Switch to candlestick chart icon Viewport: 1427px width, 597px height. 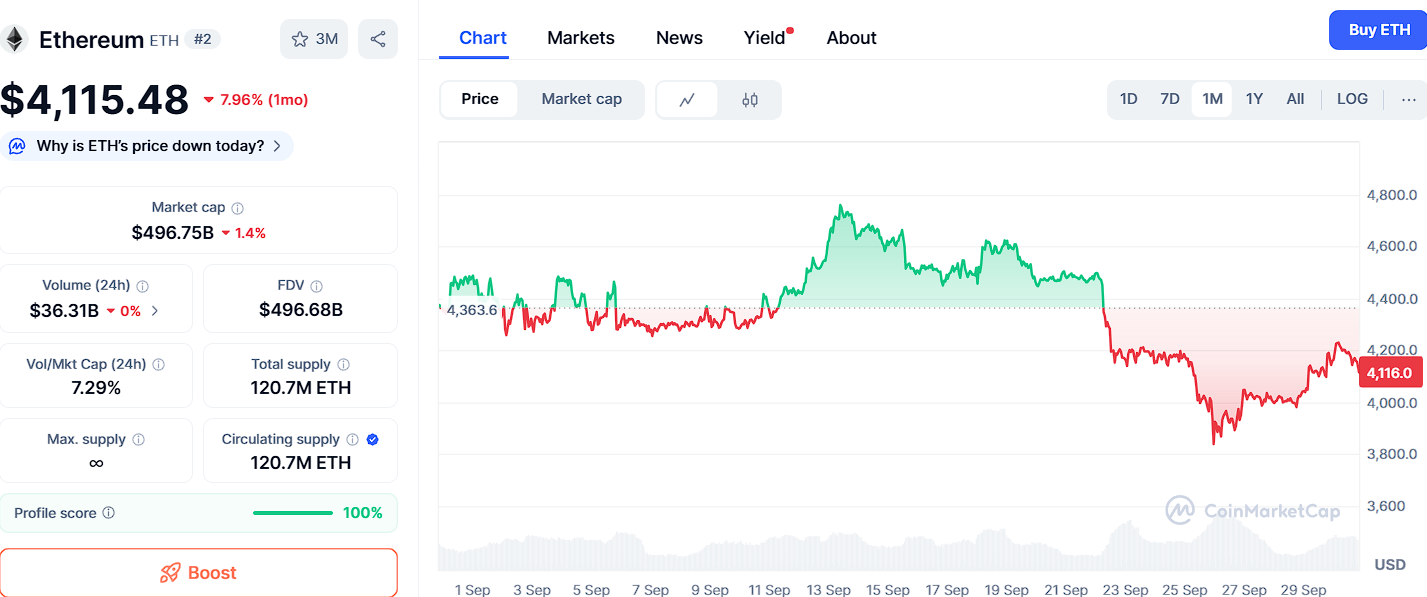point(750,100)
